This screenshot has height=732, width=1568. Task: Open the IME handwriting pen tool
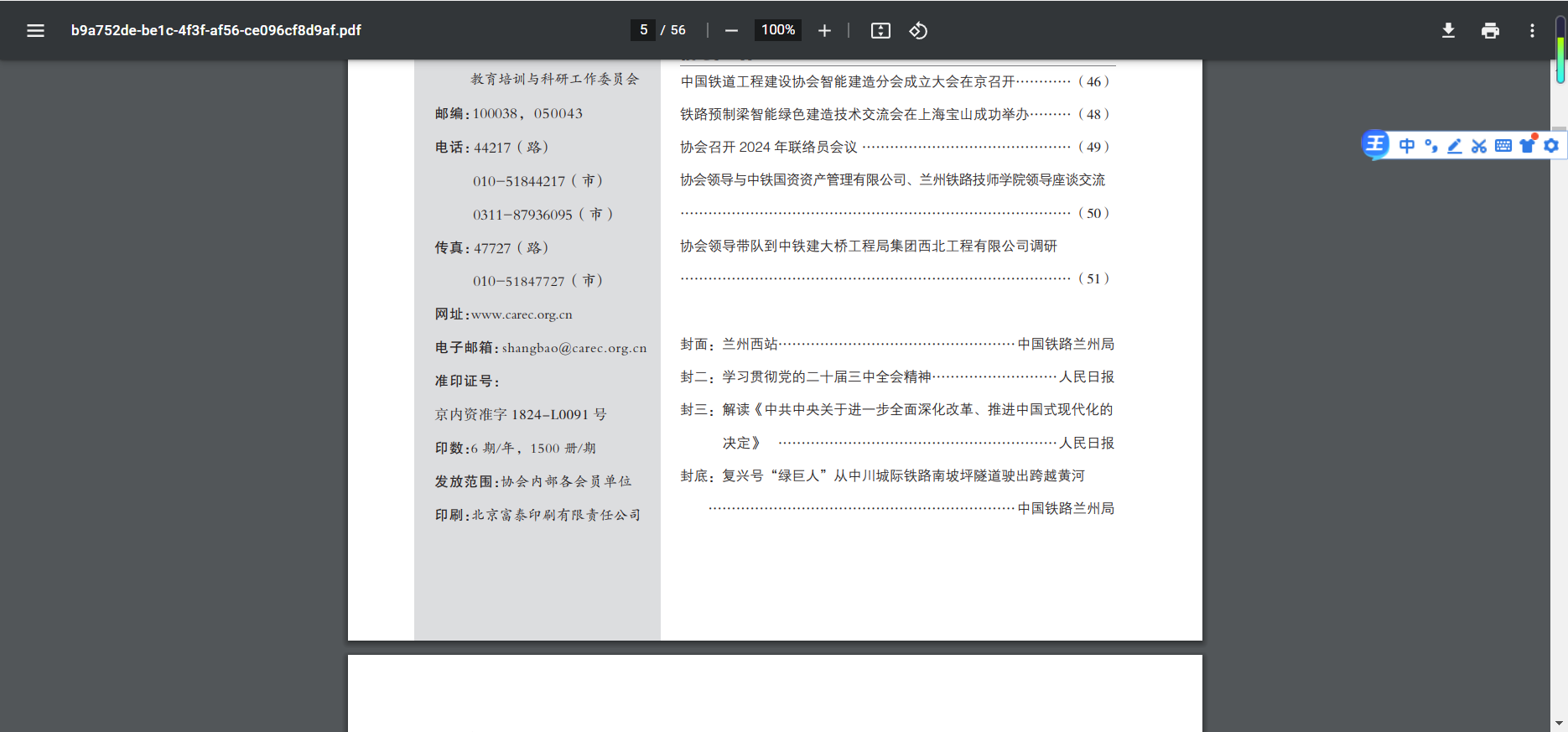(x=1455, y=146)
